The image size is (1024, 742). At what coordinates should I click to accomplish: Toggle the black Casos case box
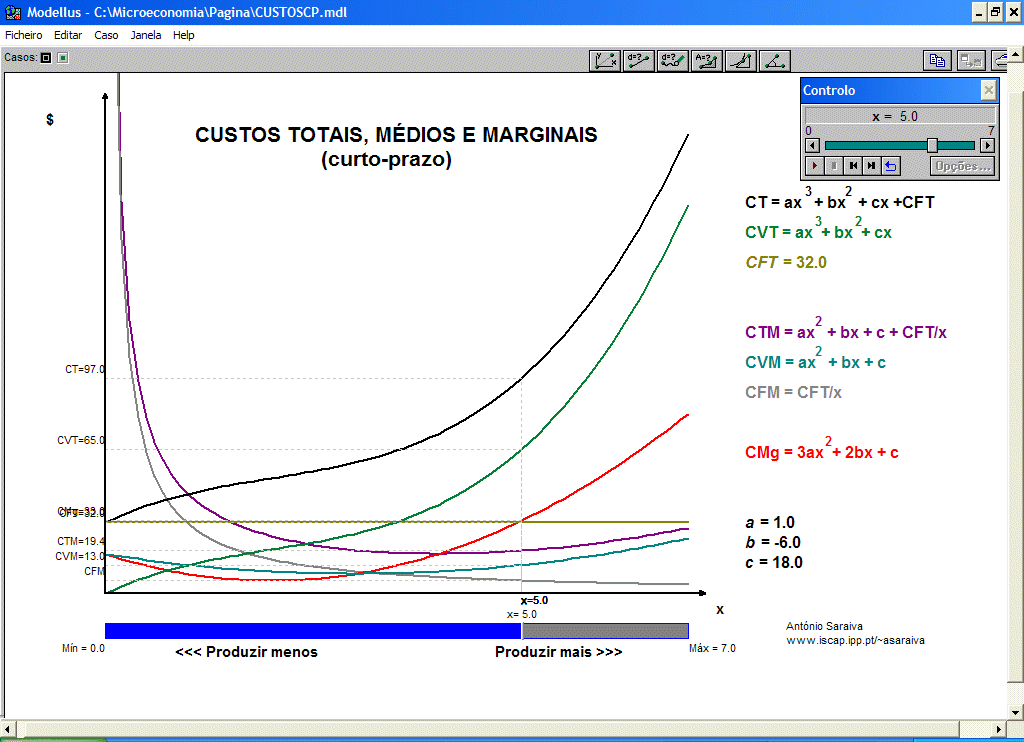click(x=46, y=58)
